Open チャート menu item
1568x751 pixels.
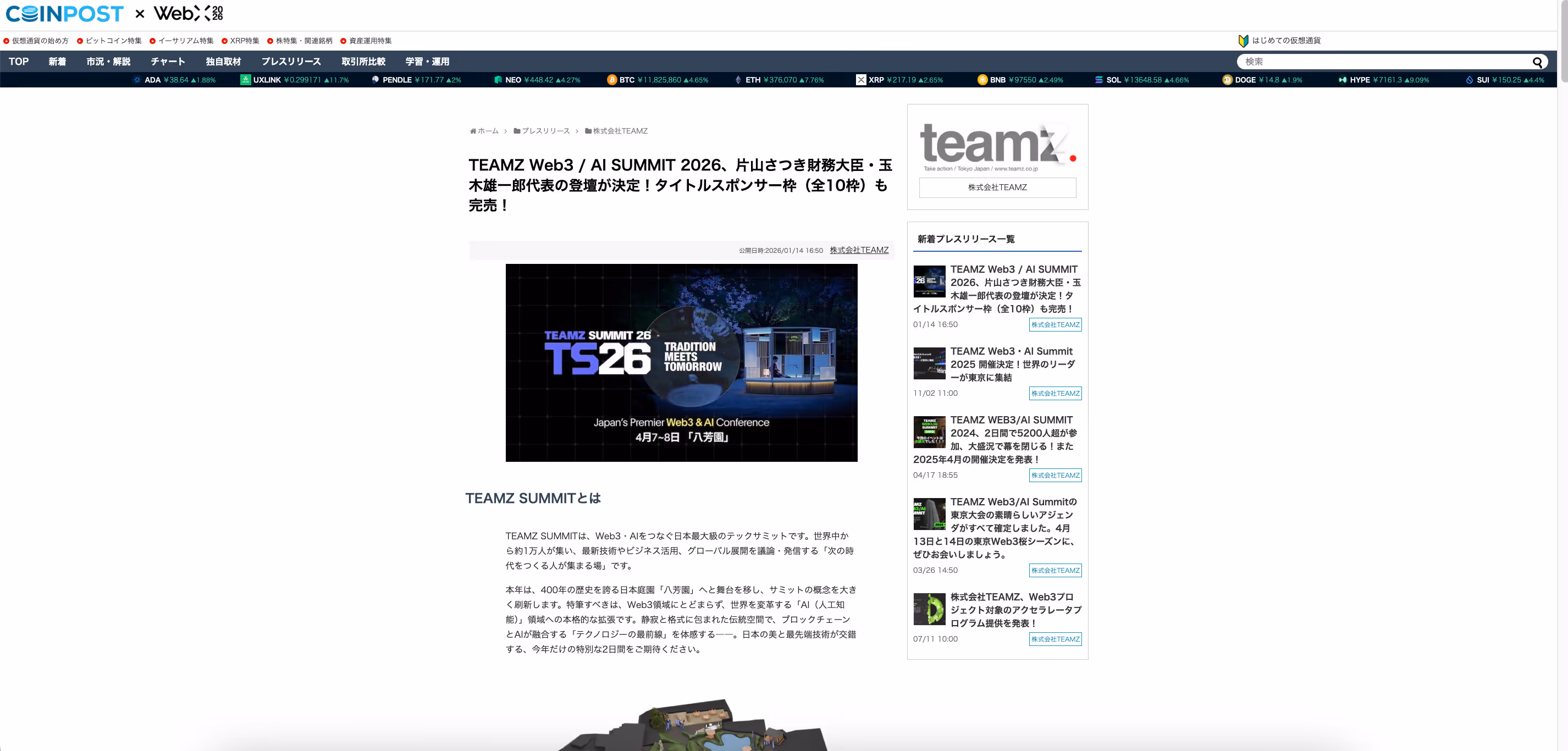[x=168, y=62]
